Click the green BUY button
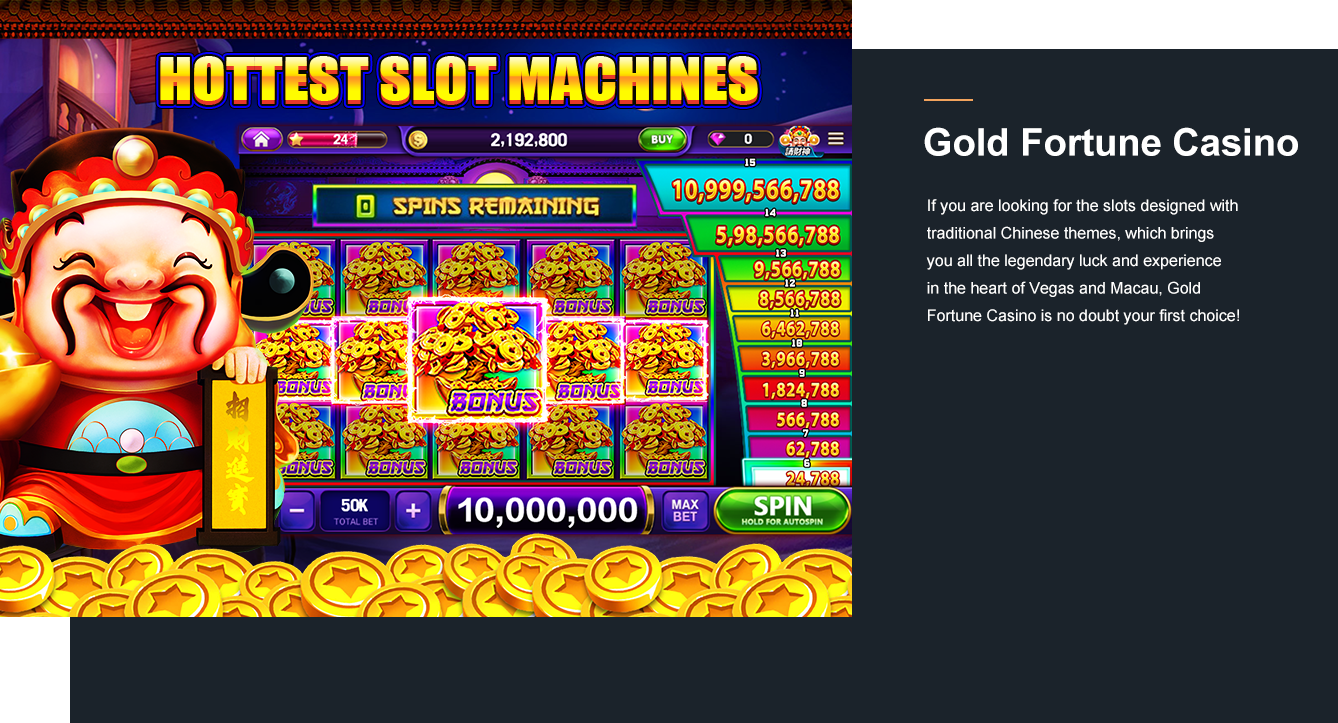Screen dimensions: 1338x723 (x=662, y=139)
